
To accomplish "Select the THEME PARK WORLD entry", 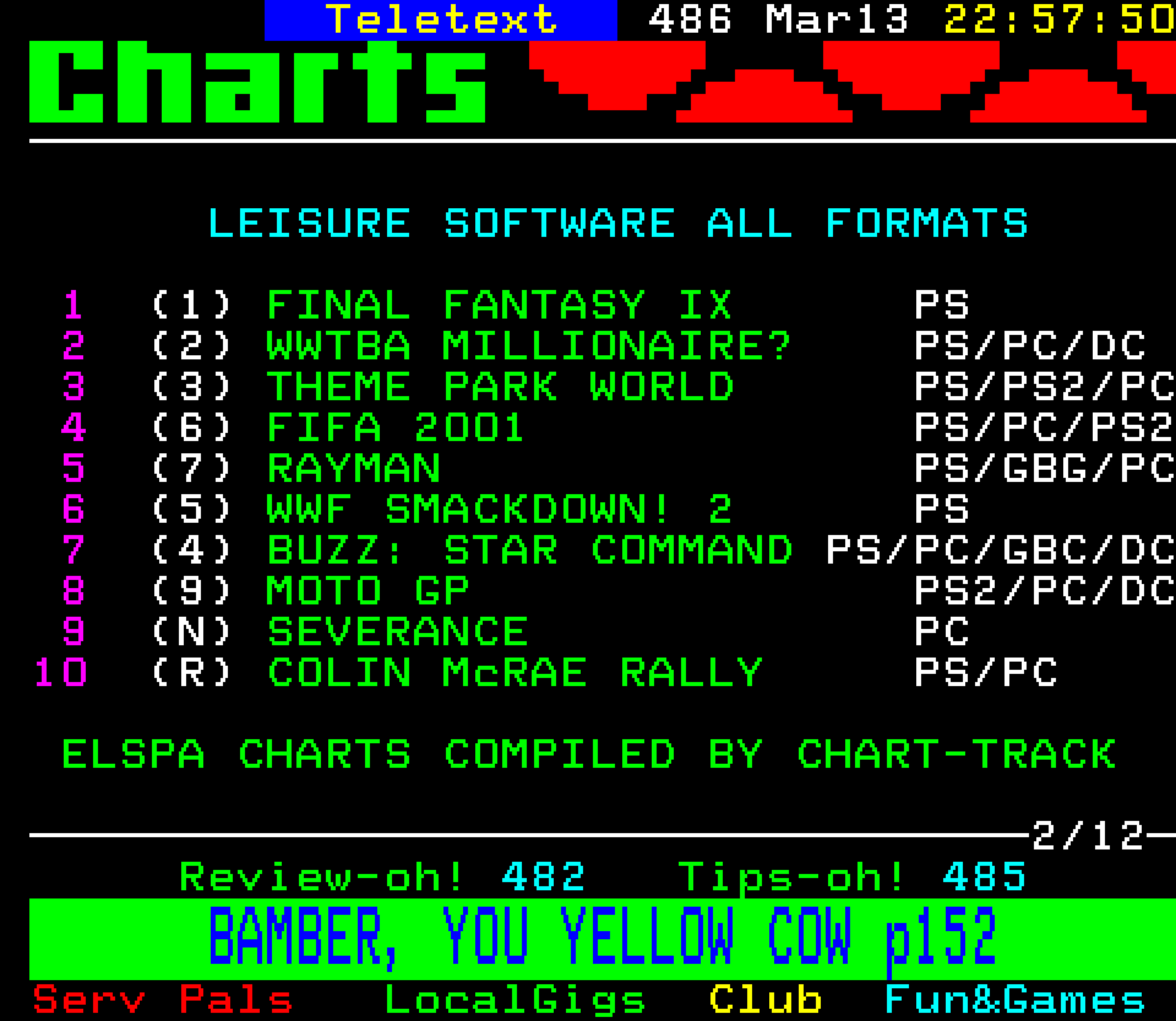I will 500,386.
